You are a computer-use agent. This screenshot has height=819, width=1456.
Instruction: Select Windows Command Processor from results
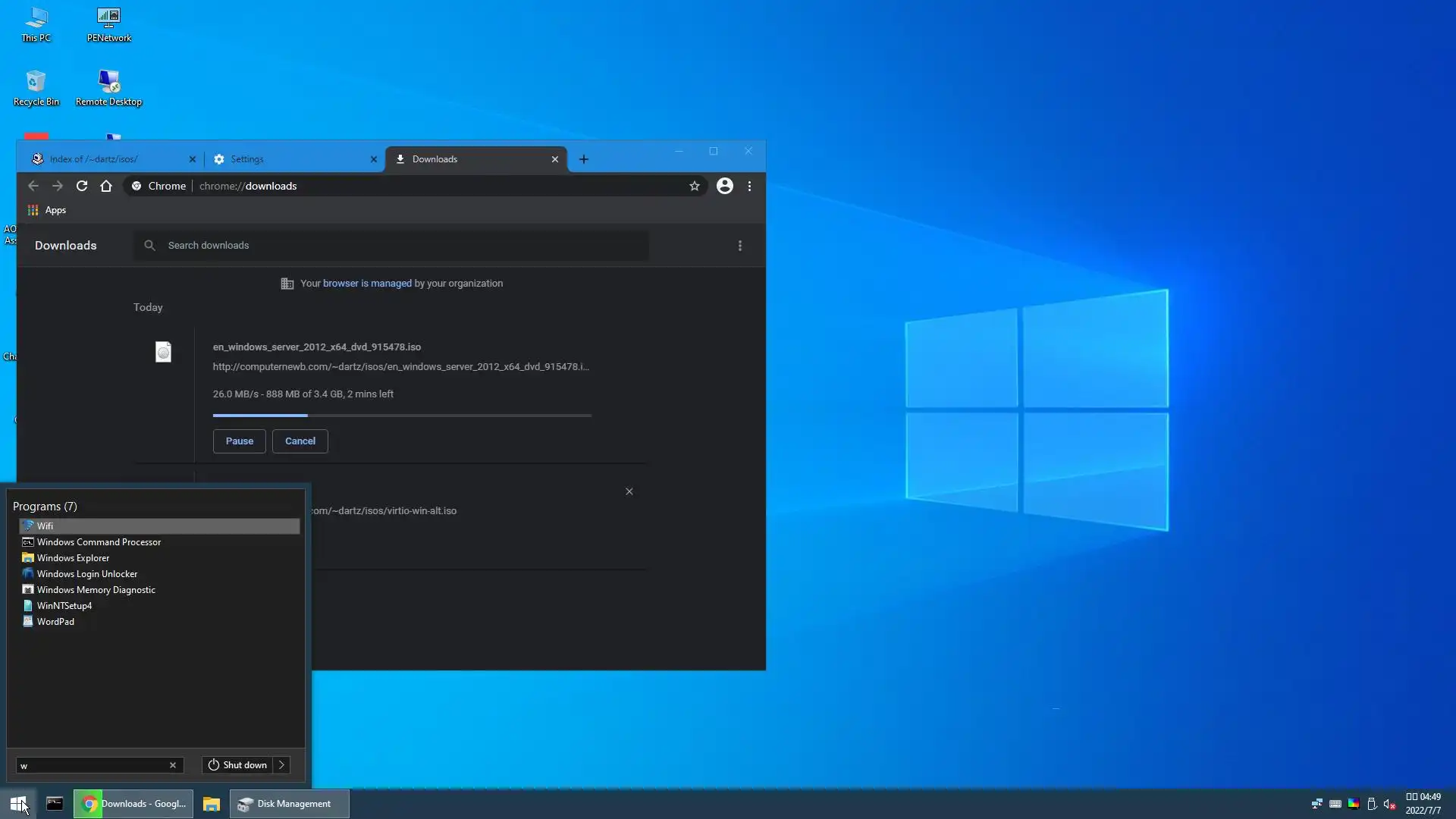point(99,542)
